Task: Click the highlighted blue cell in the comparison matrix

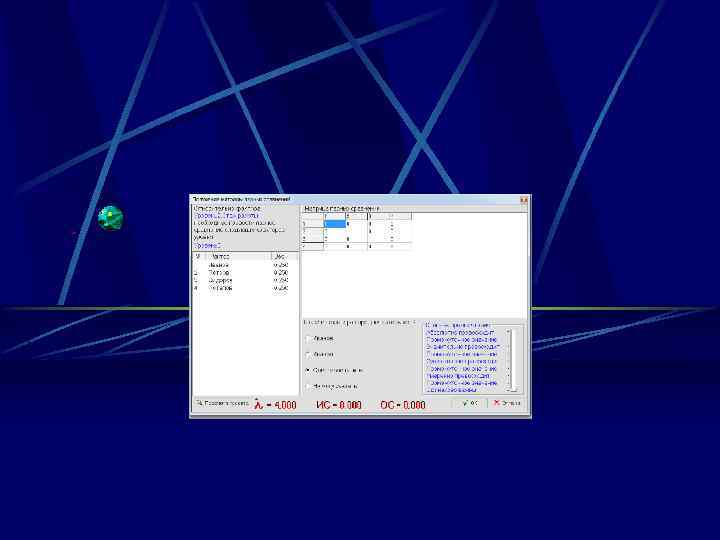Action: (x=335, y=224)
